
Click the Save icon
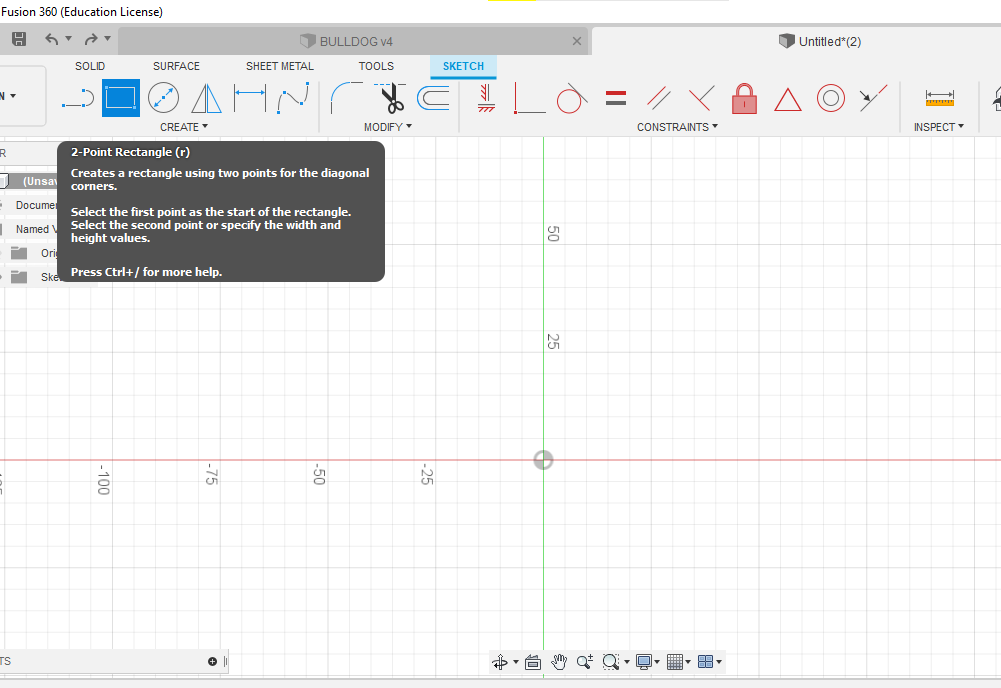[x=19, y=39]
